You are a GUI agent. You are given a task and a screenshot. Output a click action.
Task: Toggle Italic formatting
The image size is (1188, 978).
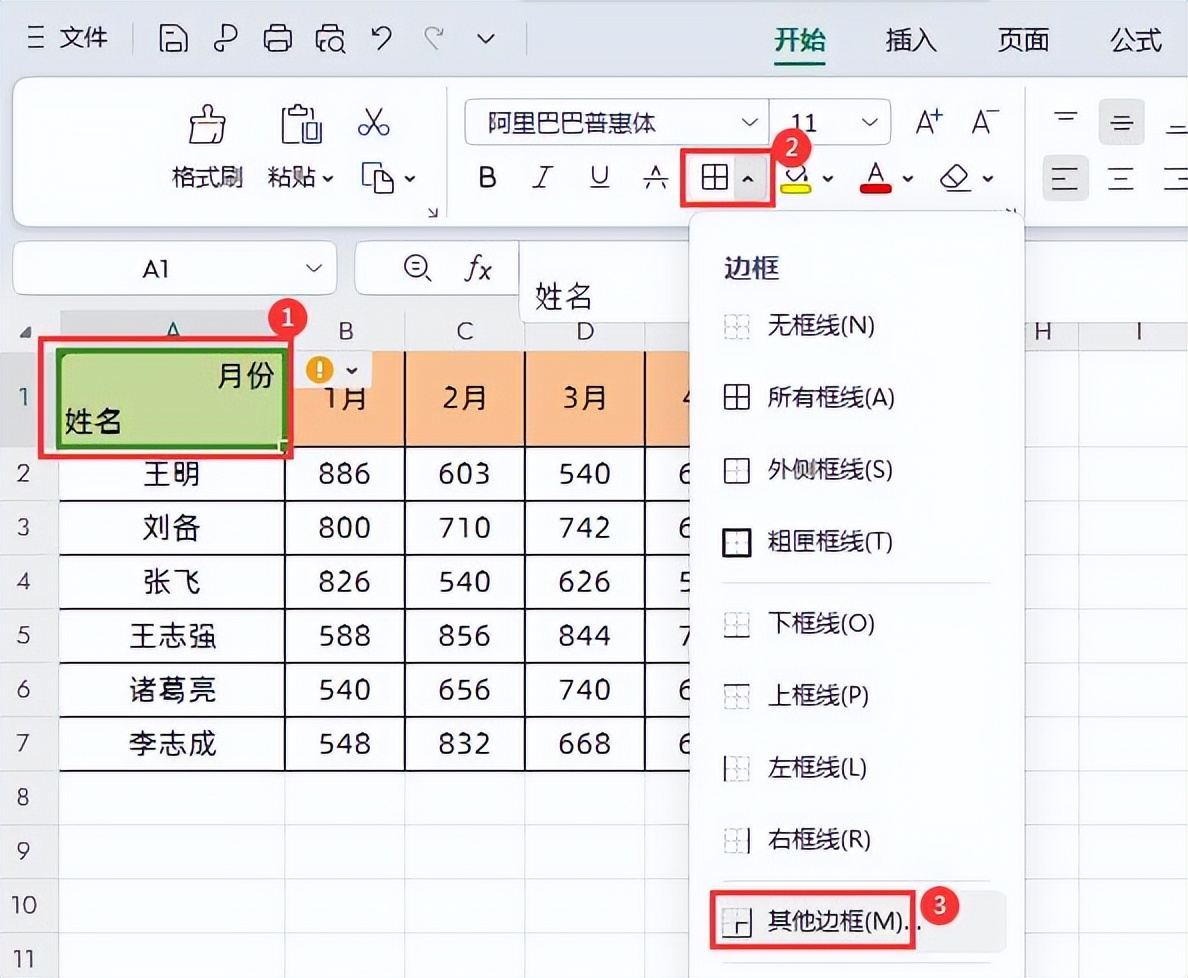542,178
